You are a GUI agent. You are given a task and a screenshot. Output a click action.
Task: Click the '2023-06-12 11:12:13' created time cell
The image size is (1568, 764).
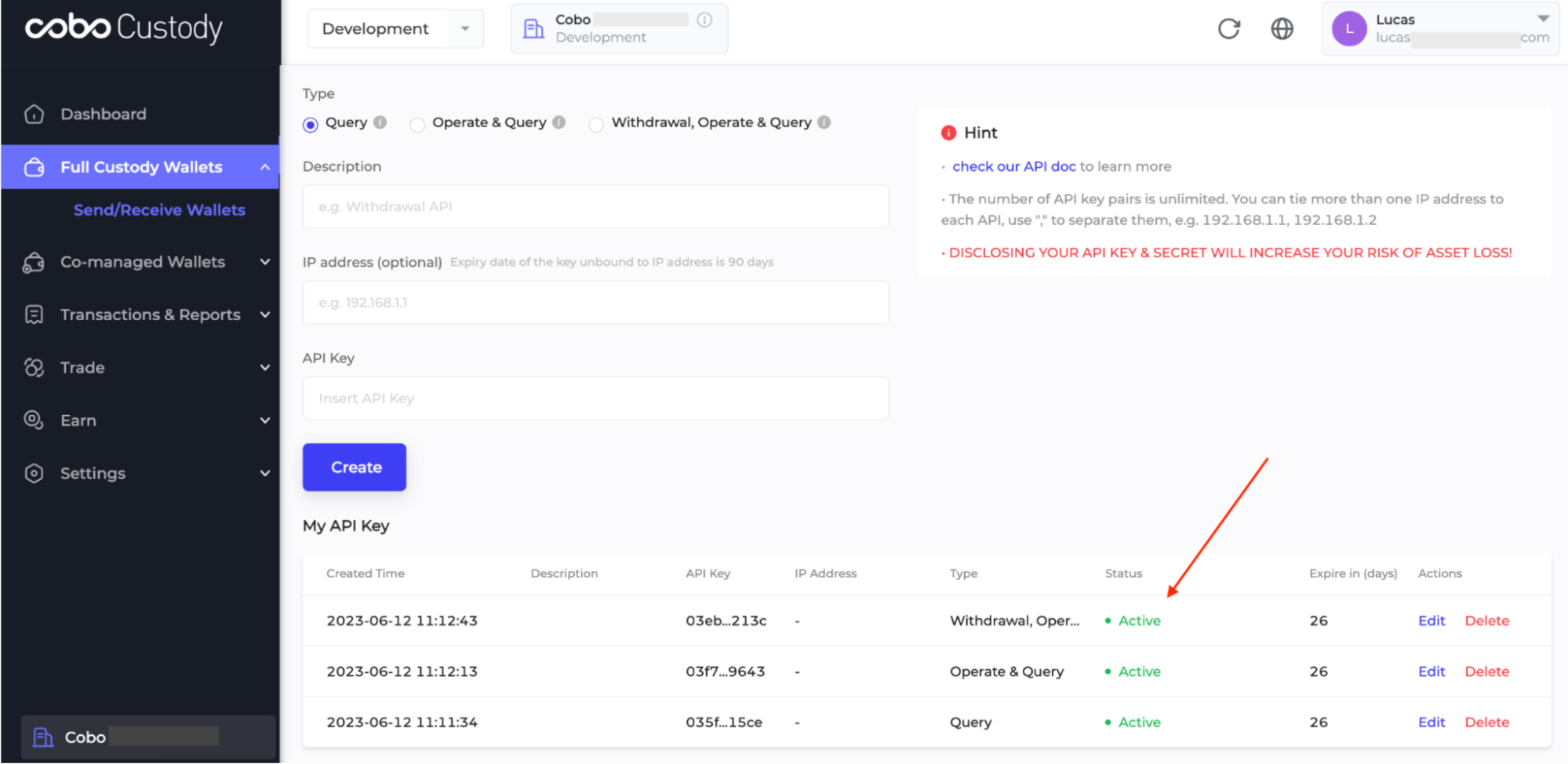tap(402, 671)
